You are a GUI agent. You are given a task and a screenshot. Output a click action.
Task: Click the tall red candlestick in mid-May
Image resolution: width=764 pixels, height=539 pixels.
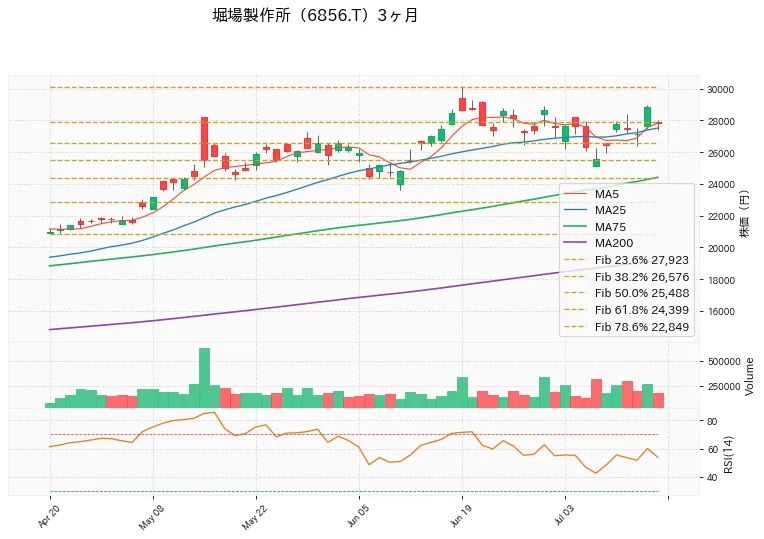205,139
